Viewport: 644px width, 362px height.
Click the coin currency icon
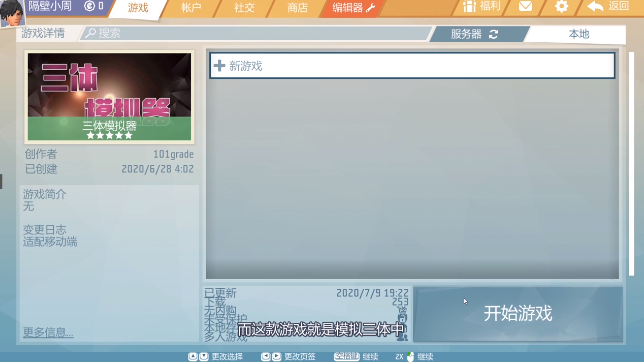tap(89, 6)
